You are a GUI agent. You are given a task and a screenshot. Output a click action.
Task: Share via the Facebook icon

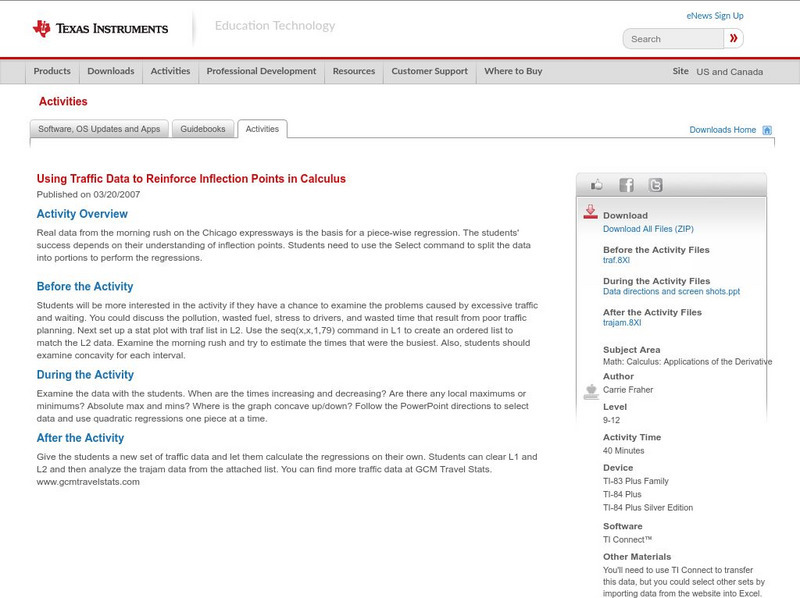626,185
